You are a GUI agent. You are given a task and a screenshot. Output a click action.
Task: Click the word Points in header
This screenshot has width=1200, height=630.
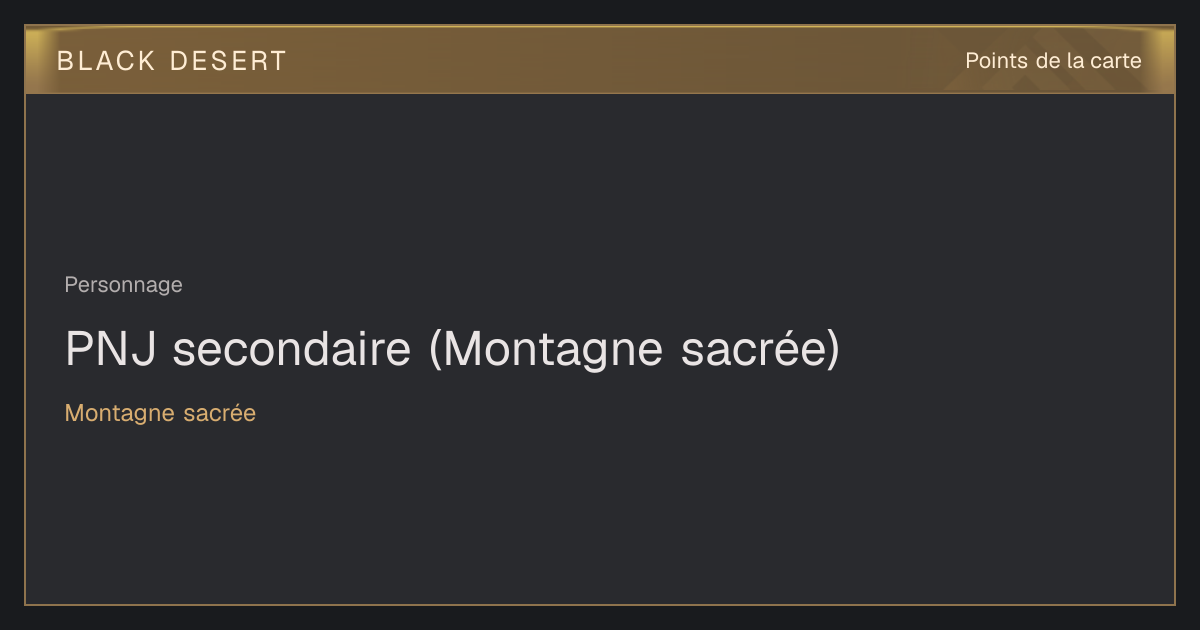(997, 61)
